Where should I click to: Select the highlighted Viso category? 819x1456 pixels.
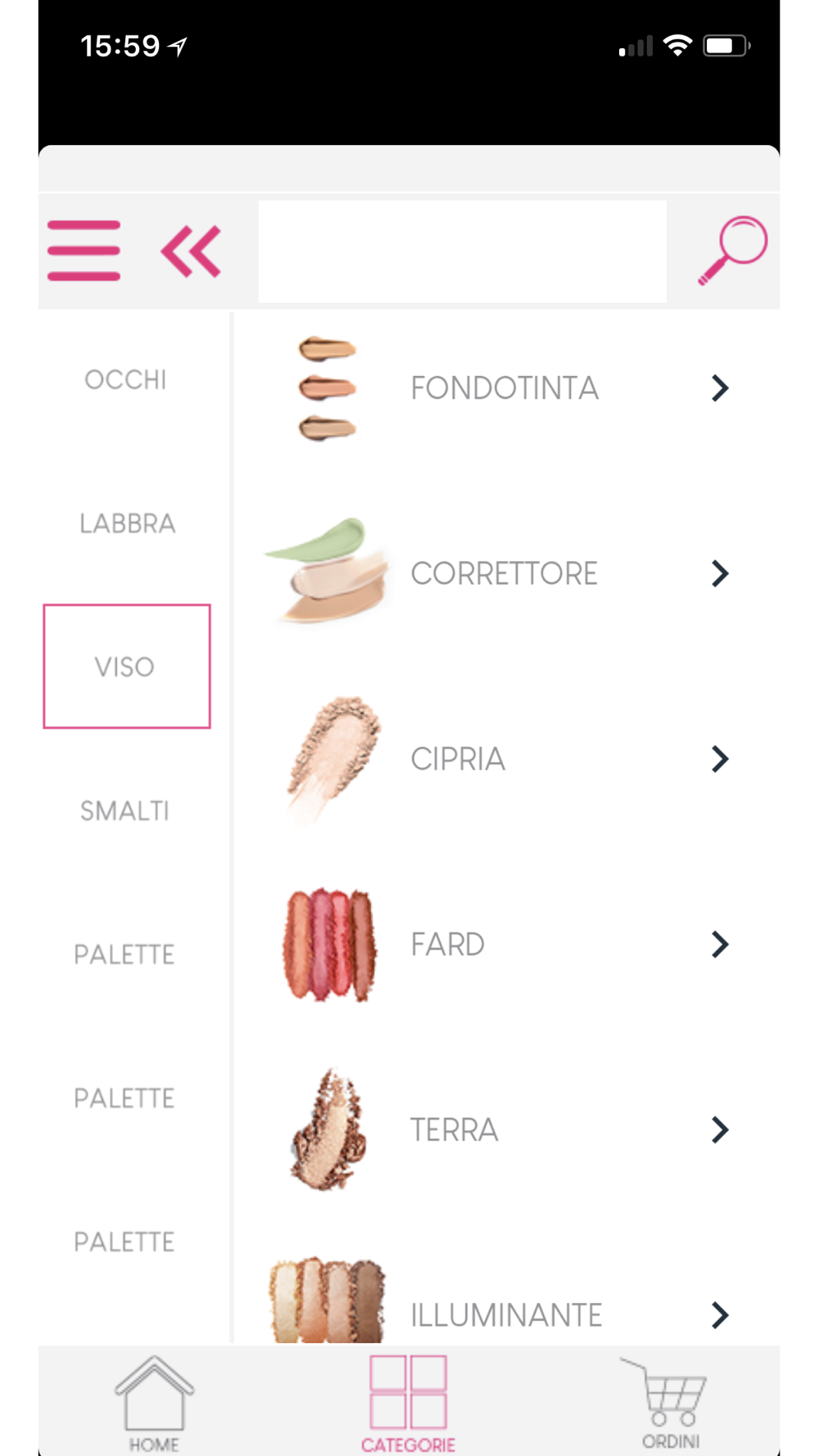pos(126,667)
